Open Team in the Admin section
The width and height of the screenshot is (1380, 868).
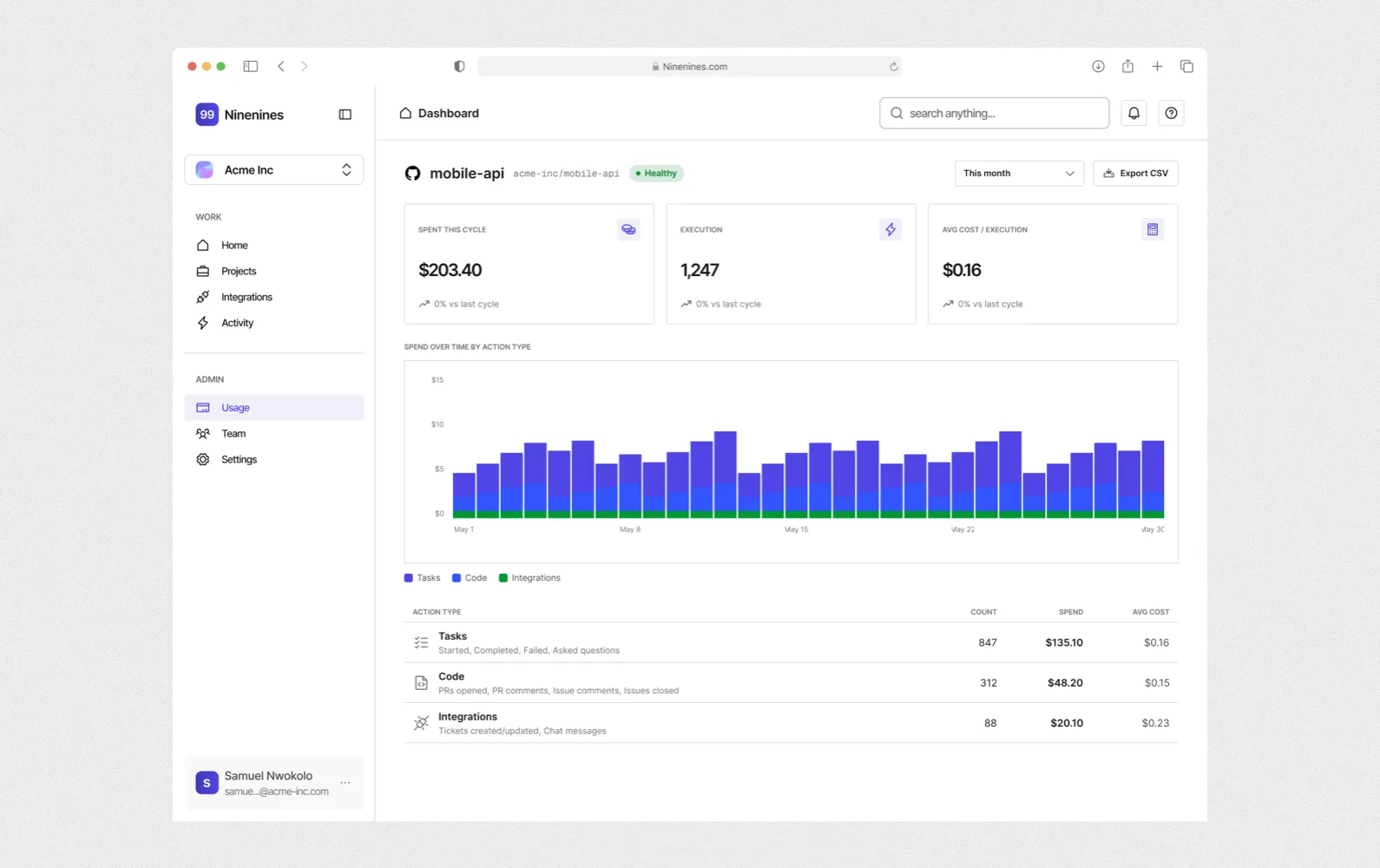(x=274, y=433)
